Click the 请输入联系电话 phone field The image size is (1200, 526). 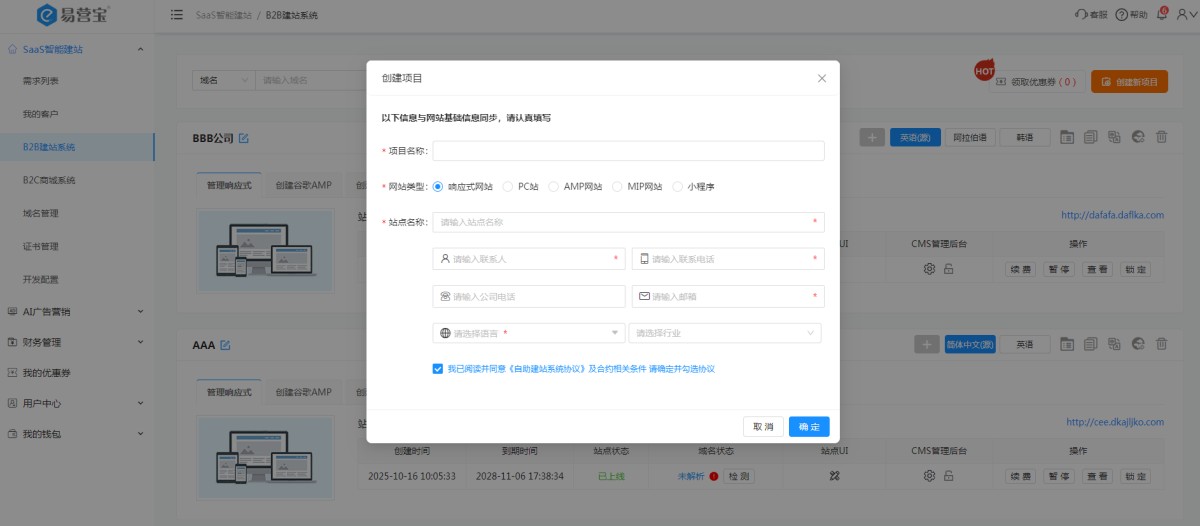point(728,259)
